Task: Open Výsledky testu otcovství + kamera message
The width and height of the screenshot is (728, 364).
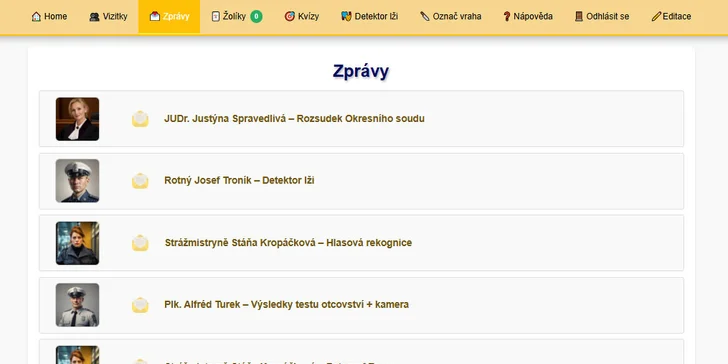Action: (x=361, y=305)
